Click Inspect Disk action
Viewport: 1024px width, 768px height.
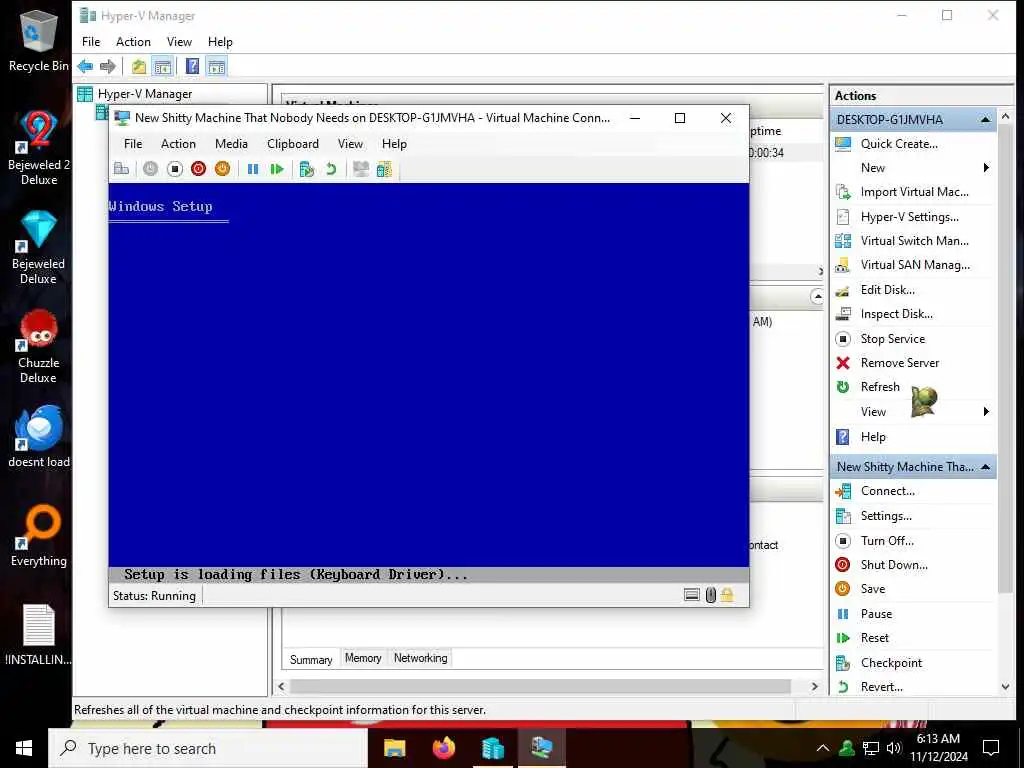tap(896, 314)
